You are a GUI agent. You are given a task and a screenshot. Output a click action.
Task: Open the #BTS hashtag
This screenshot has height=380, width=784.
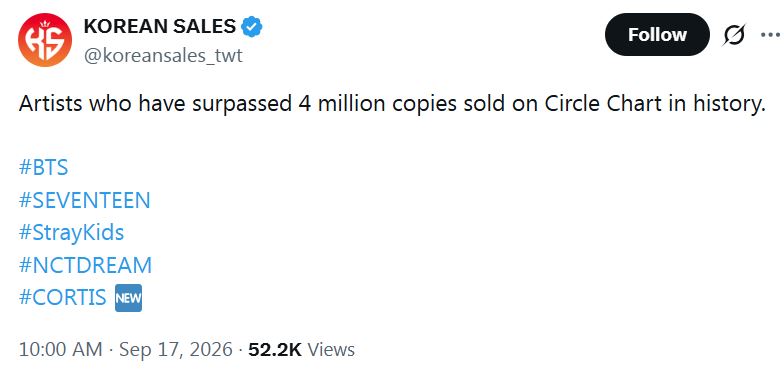point(43,167)
